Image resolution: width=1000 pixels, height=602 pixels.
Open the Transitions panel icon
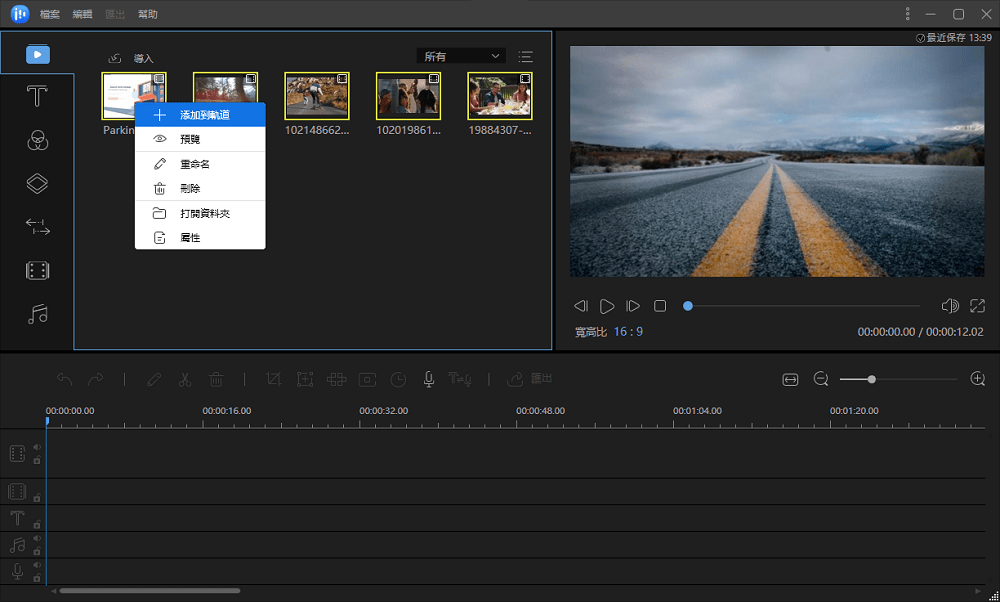(x=37, y=227)
